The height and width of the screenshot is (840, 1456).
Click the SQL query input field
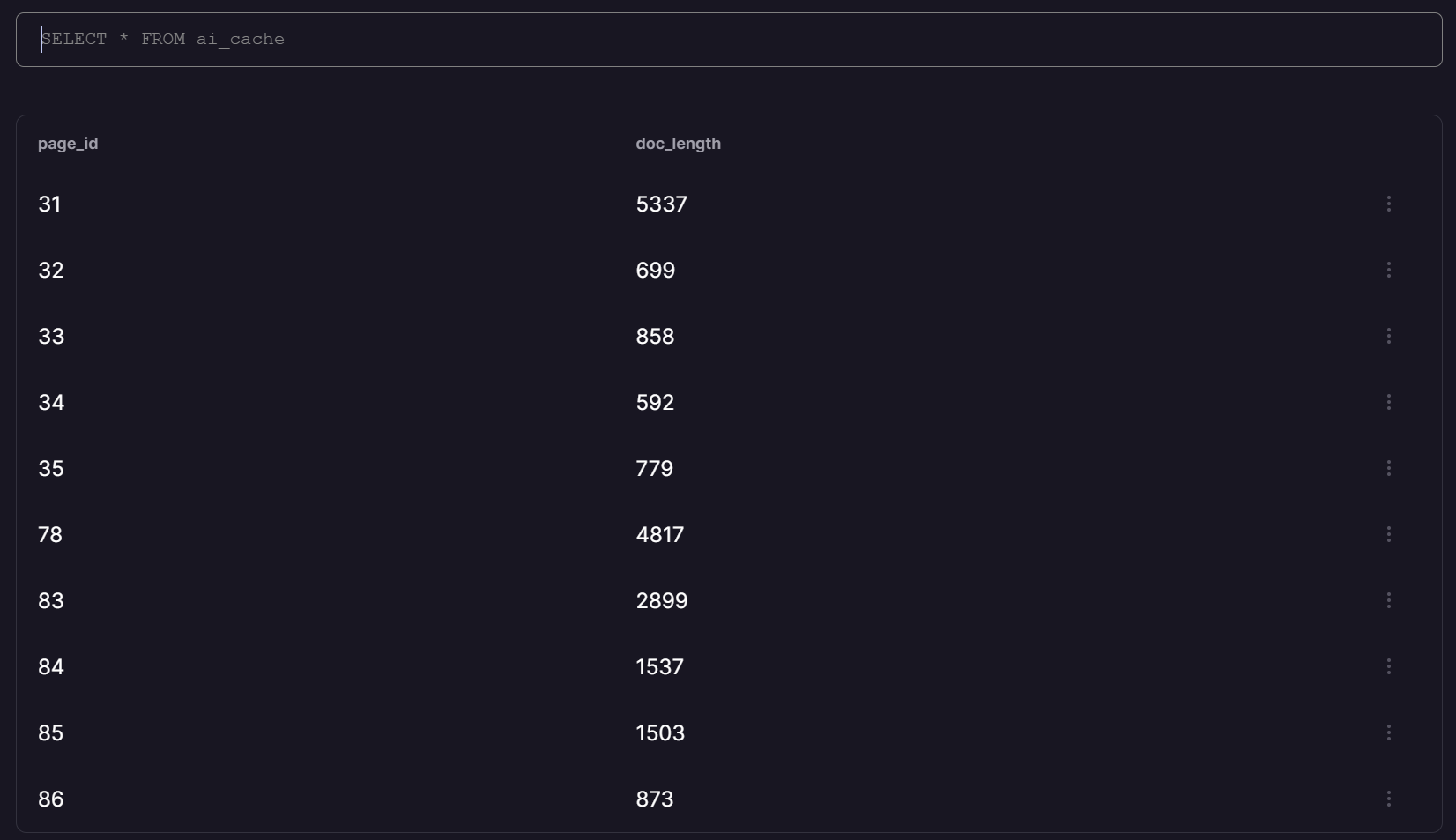(x=728, y=40)
